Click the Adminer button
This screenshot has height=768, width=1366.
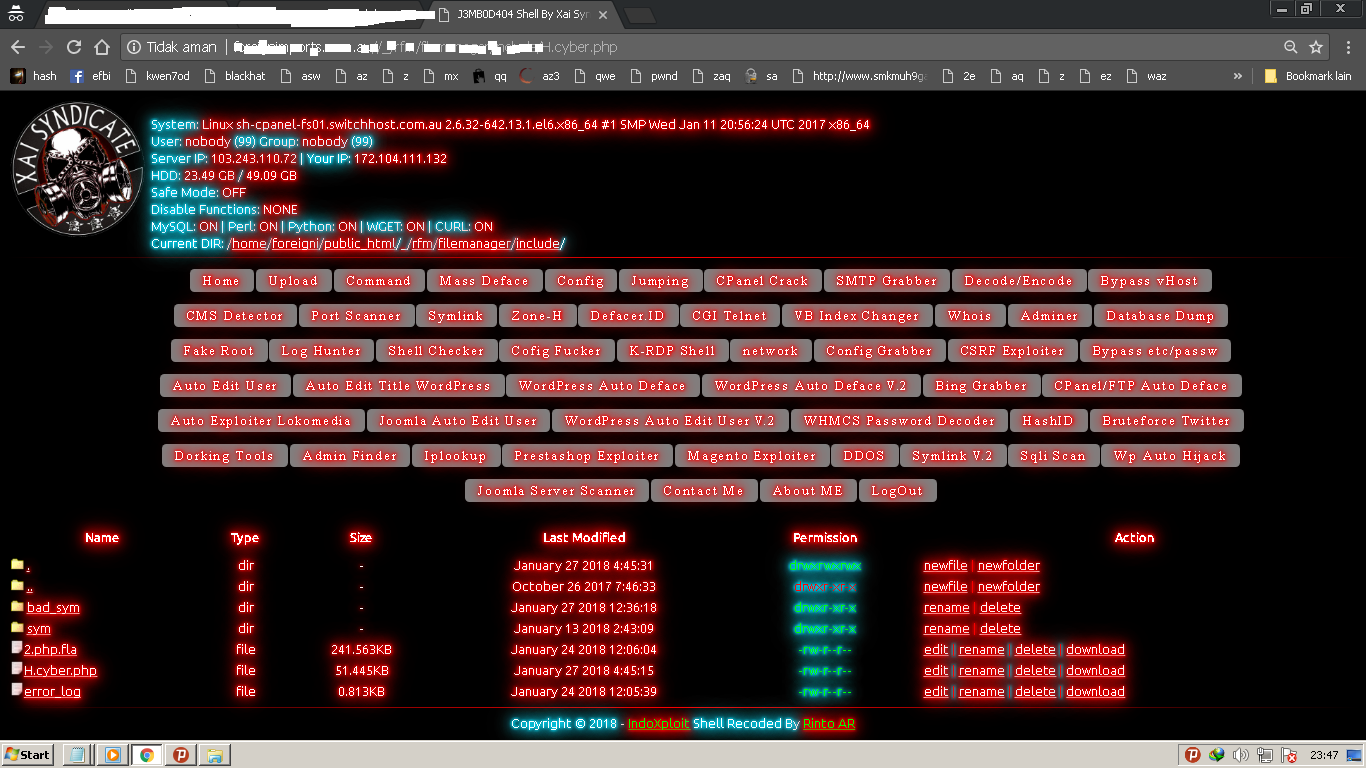[x=1050, y=316]
